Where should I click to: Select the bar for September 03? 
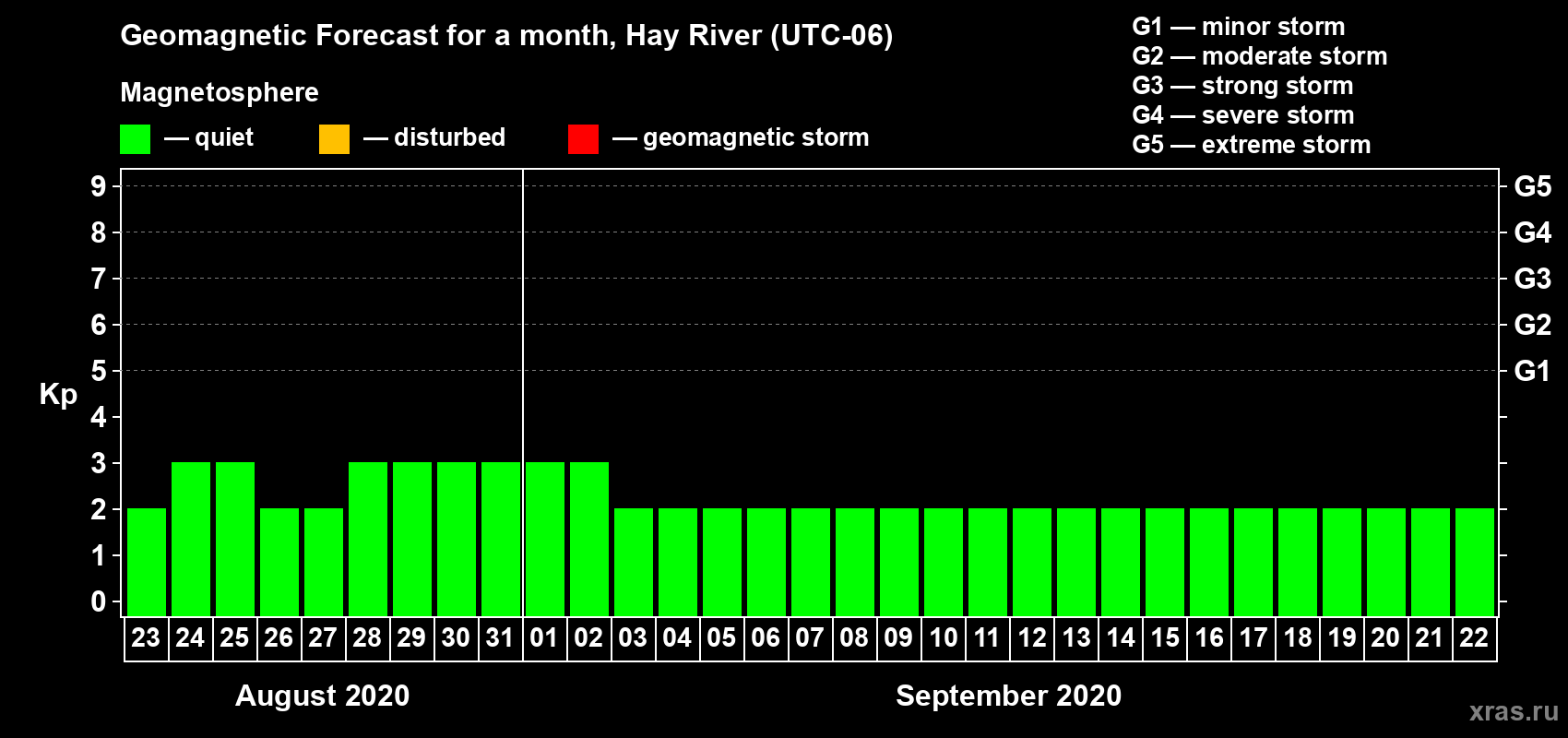coord(634,562)
